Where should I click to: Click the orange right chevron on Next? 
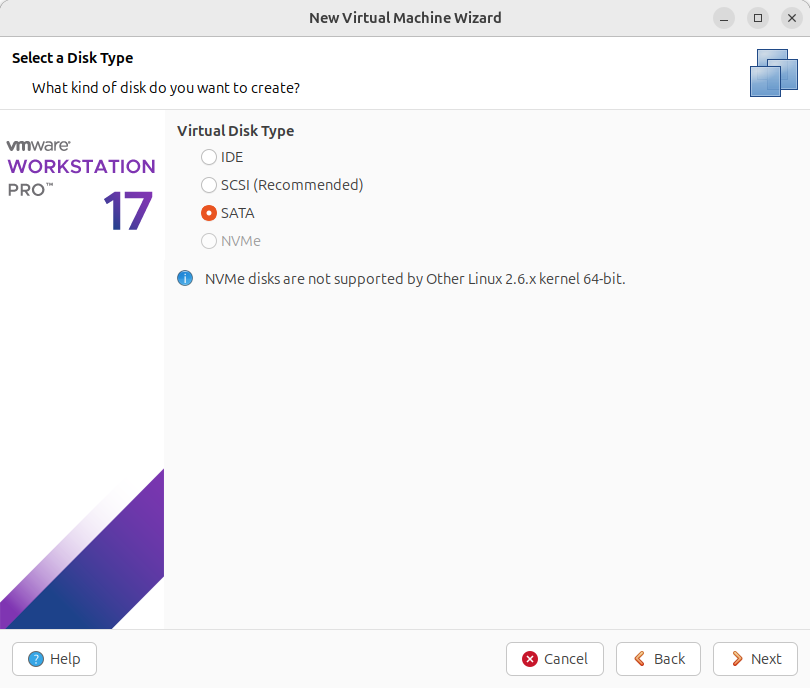click(x=737, y=659)
